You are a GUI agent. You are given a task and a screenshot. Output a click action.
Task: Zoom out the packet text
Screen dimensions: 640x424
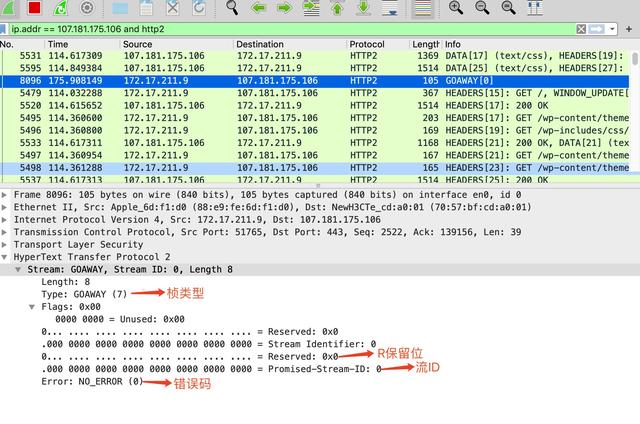pyautogui.click(x=482, y=7)
